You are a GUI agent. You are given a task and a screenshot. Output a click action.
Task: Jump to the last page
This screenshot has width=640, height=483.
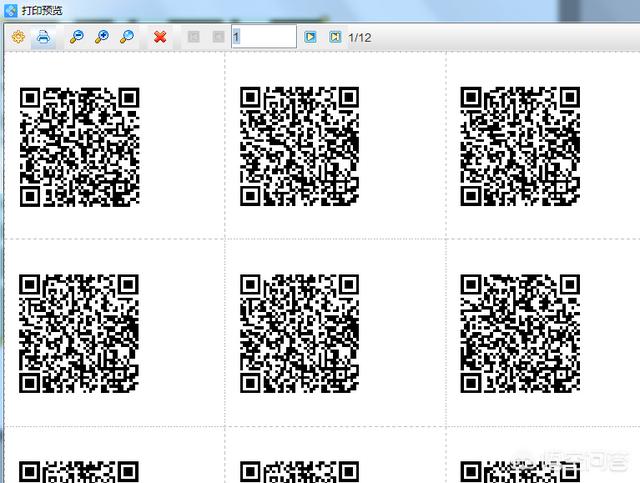pos(335,37)
